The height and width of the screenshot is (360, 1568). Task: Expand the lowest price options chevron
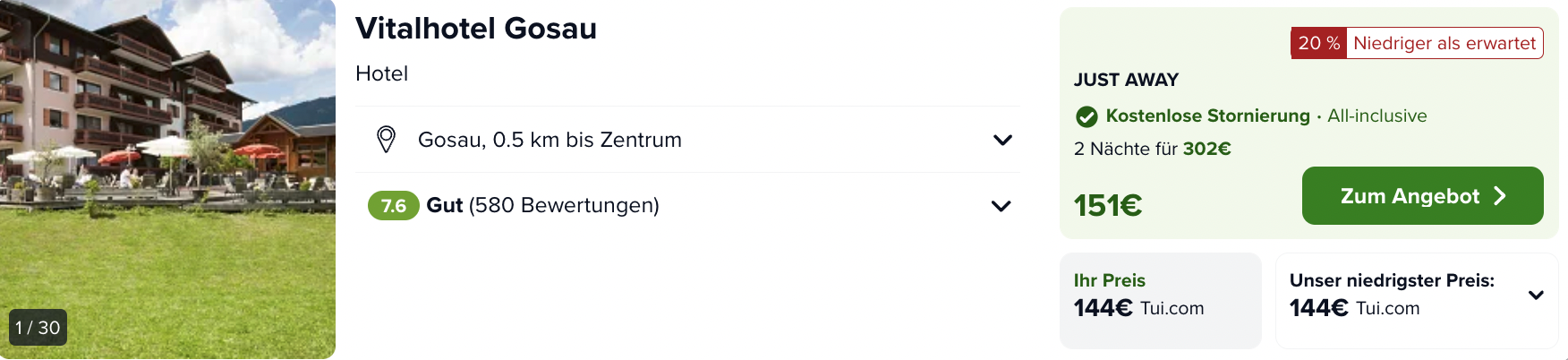point(1536,295)
